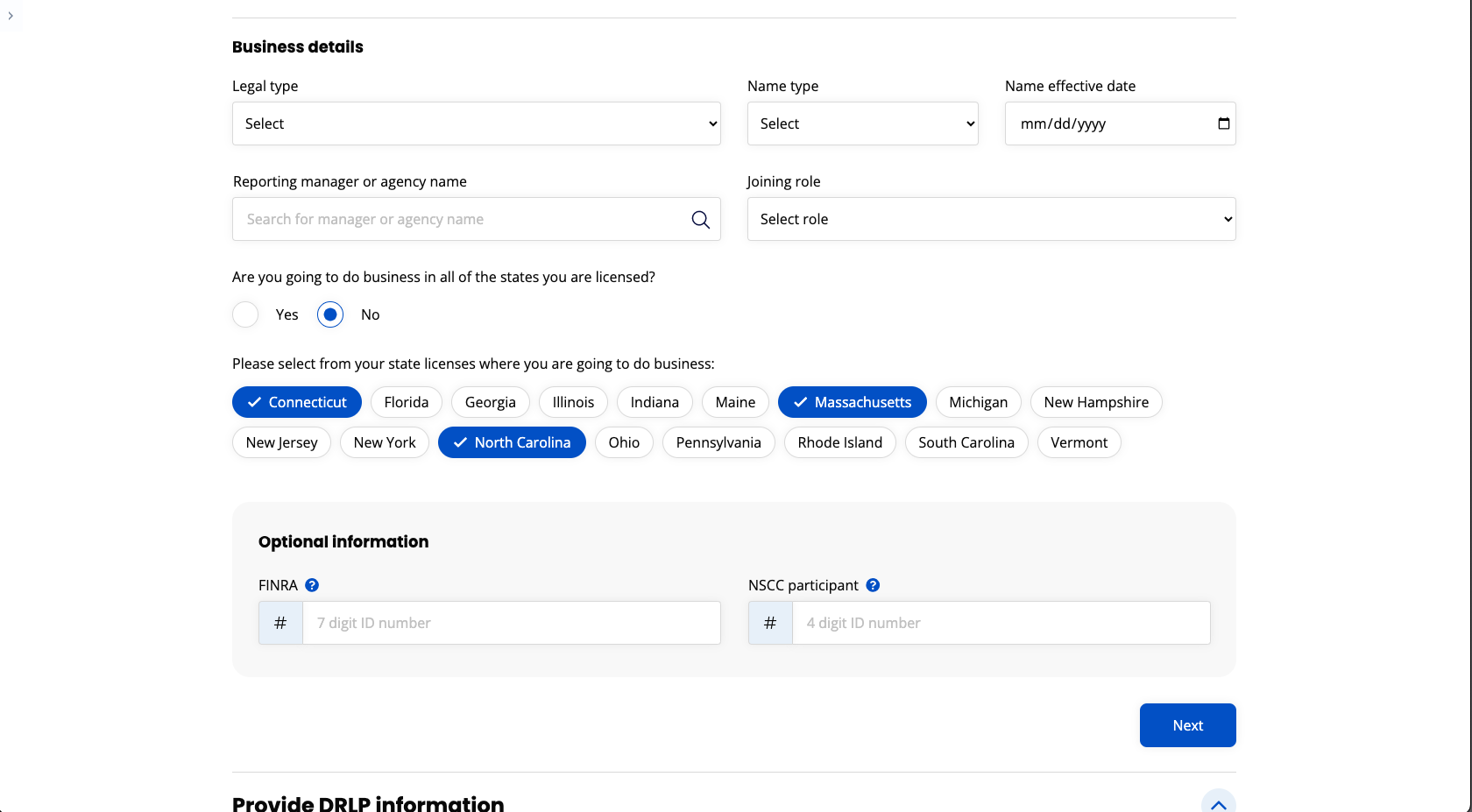Focus the NSCC 4 digit ID field

point(1001,623)
